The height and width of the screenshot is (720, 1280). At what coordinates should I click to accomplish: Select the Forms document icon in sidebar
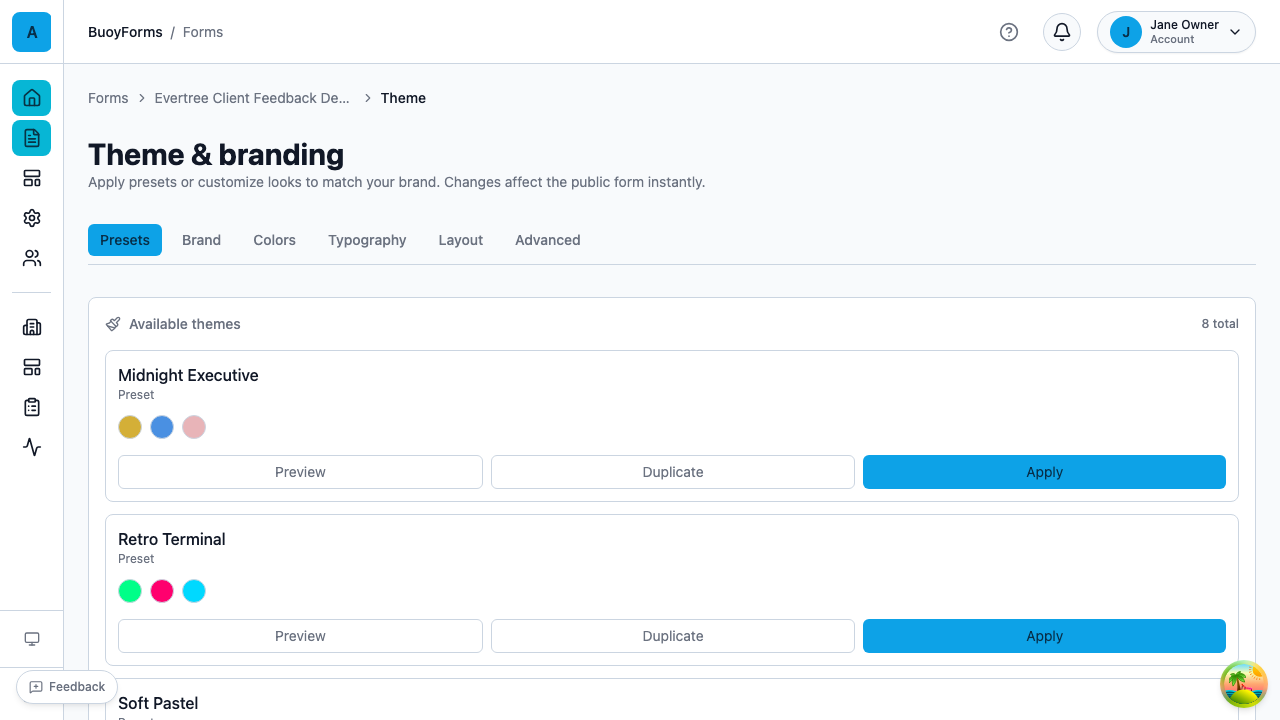31,138
